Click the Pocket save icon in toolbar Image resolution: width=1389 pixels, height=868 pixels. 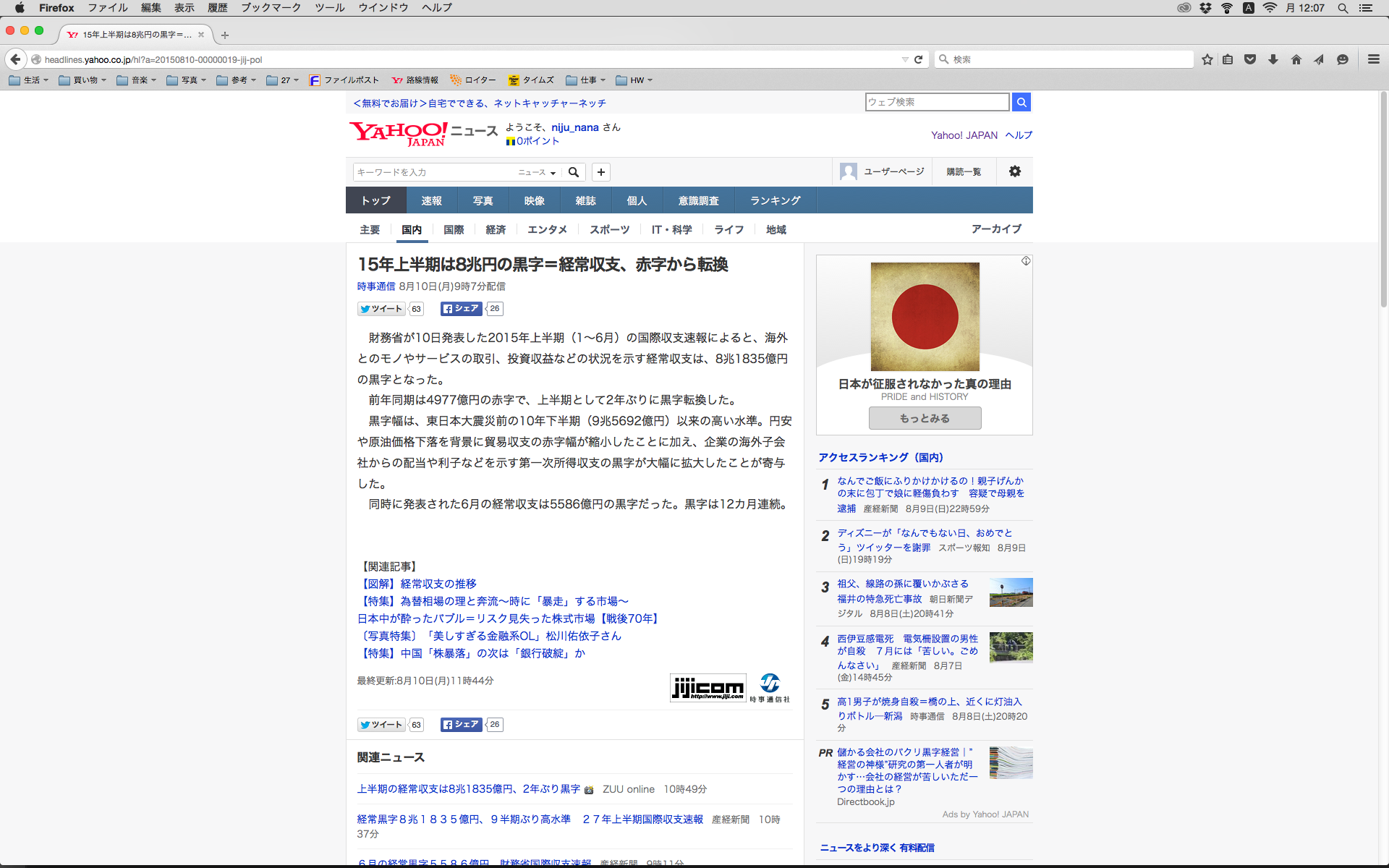(x=1250, y=59)
